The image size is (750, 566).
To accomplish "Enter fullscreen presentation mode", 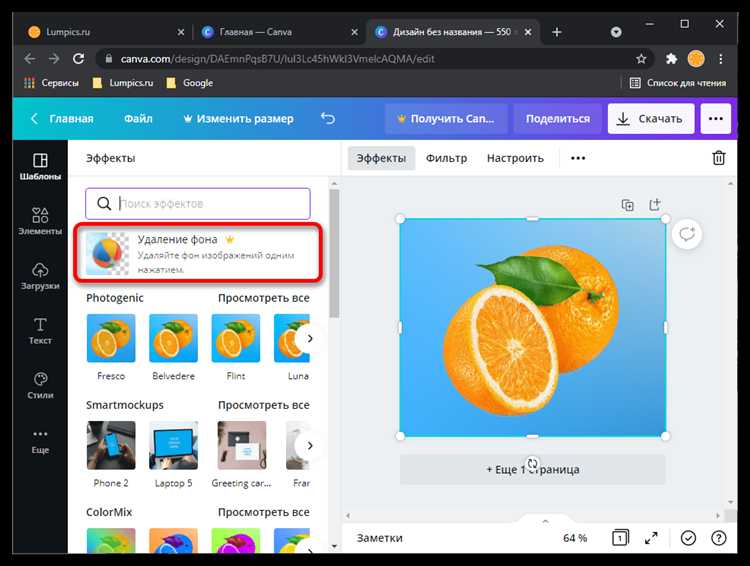I will tap(651, 538).
